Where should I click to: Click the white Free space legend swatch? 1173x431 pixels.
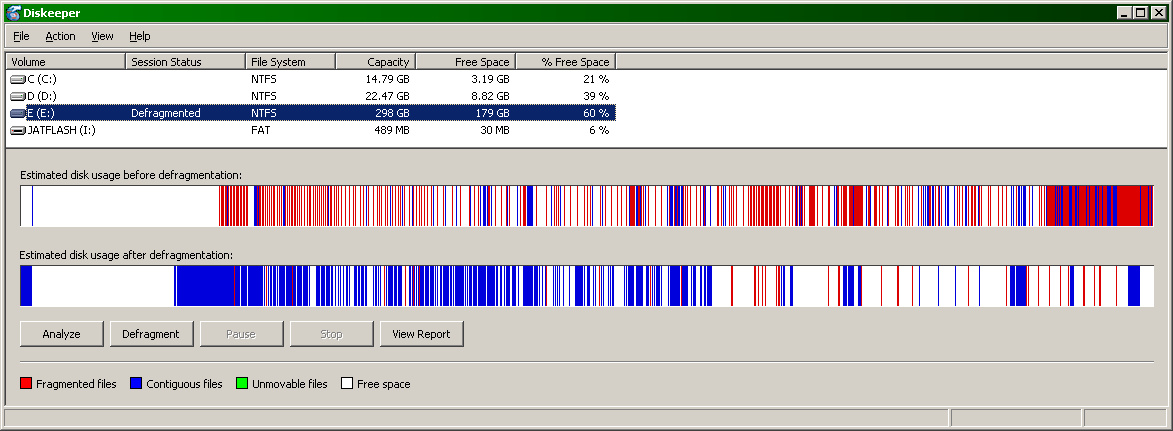point(346,384)
